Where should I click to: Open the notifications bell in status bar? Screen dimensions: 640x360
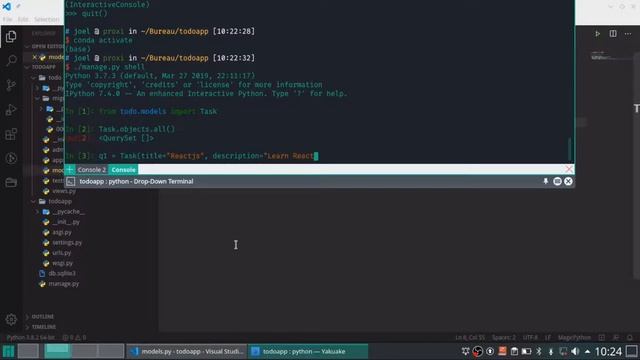click(x=630, y=338)
